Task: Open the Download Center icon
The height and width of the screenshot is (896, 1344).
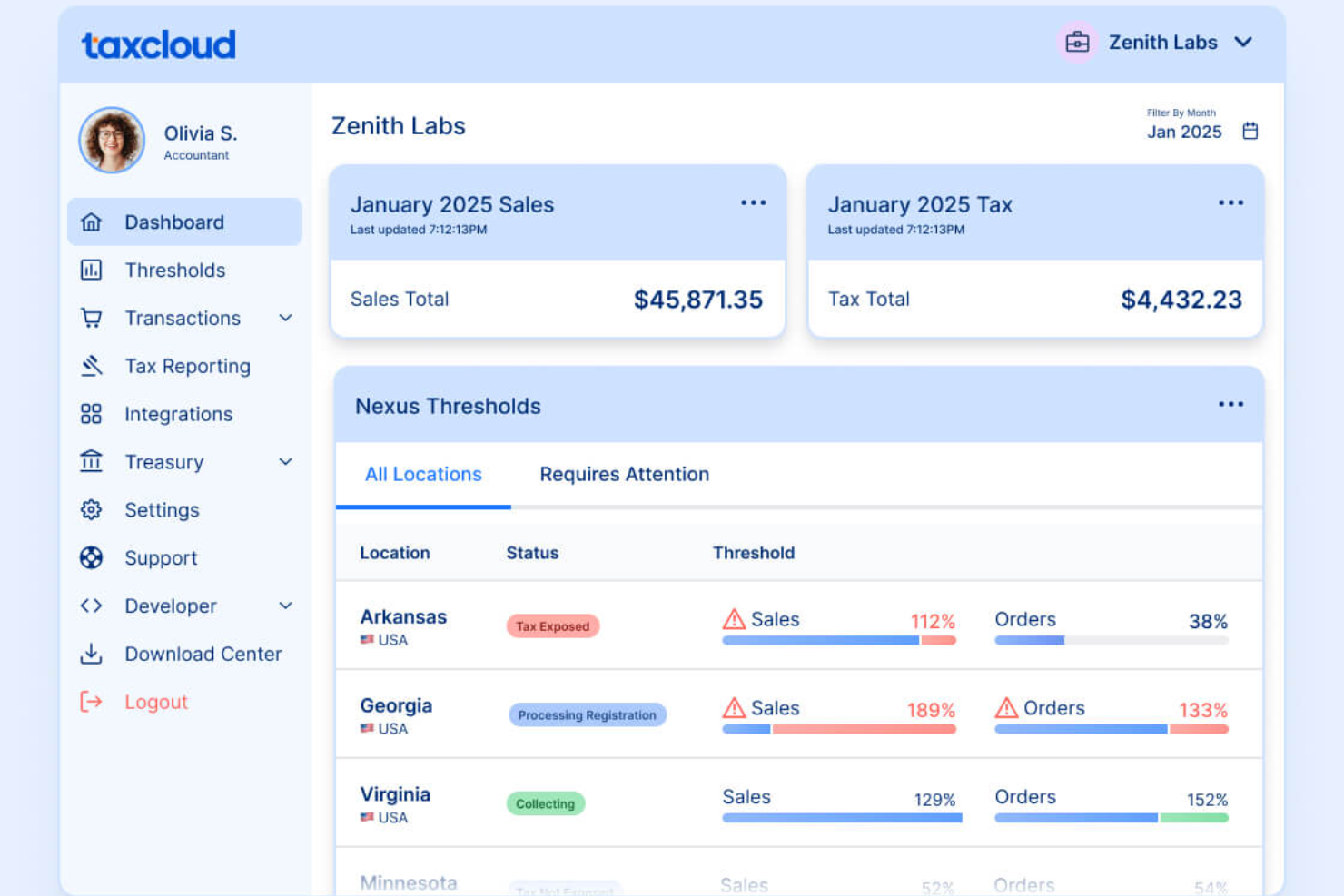Action: [x=92, y=654]
